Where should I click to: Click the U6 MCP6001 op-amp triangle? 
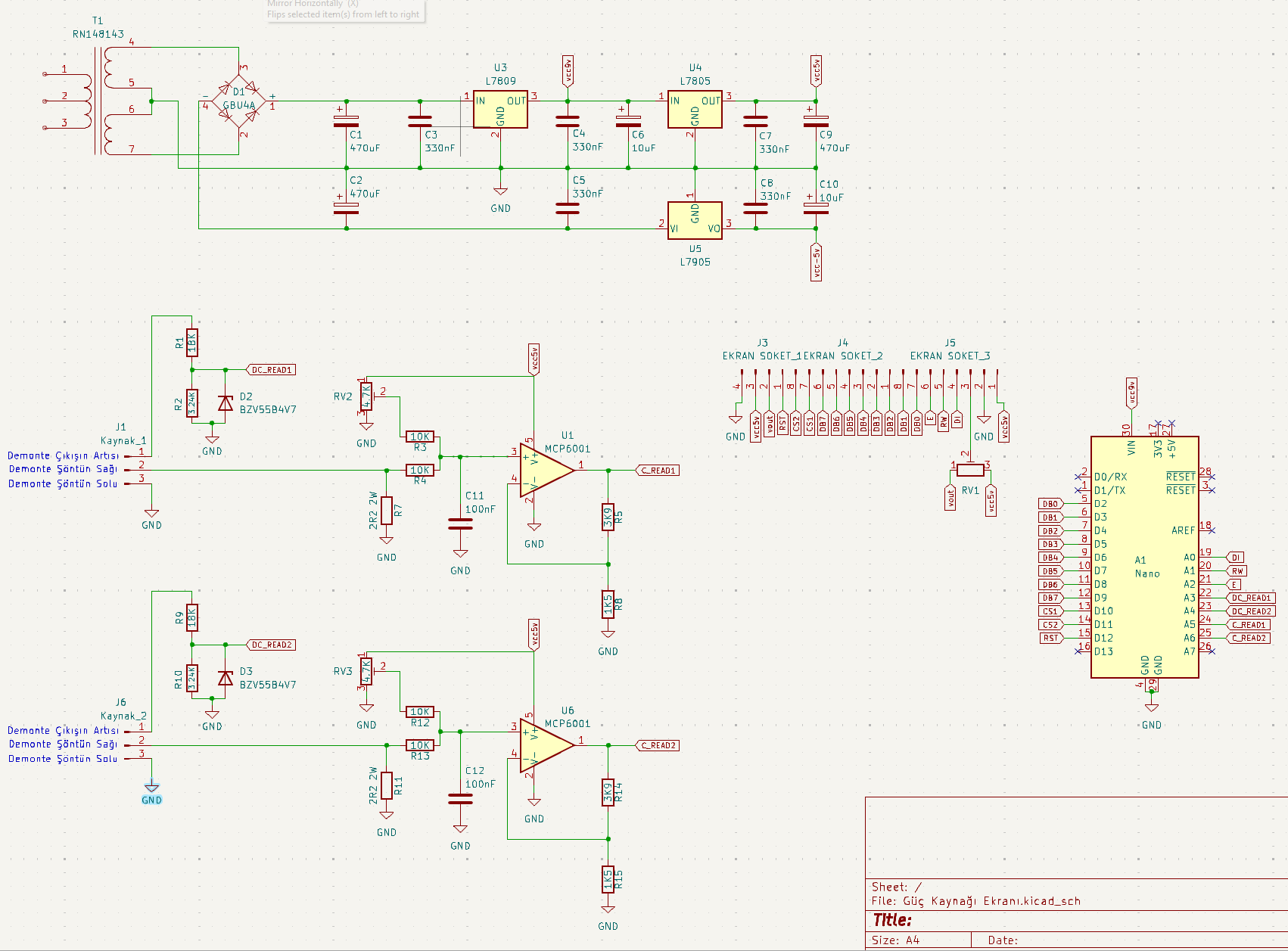(x=547, y=745)
